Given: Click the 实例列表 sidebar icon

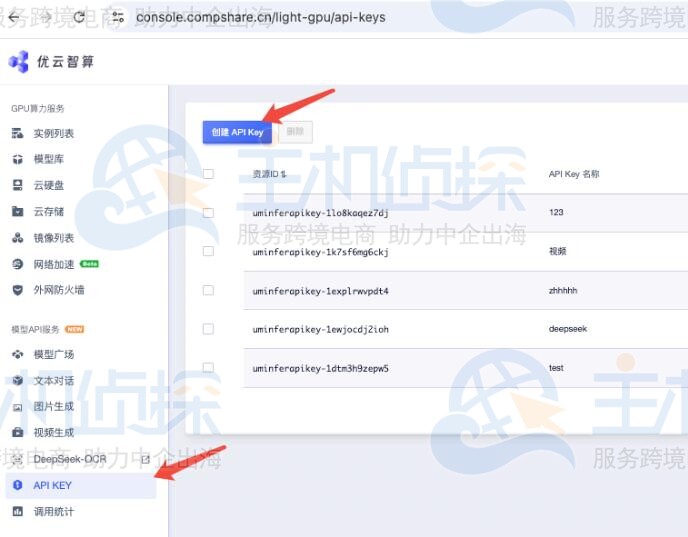Looking at the screenshot, I should [x=17, y=134].
